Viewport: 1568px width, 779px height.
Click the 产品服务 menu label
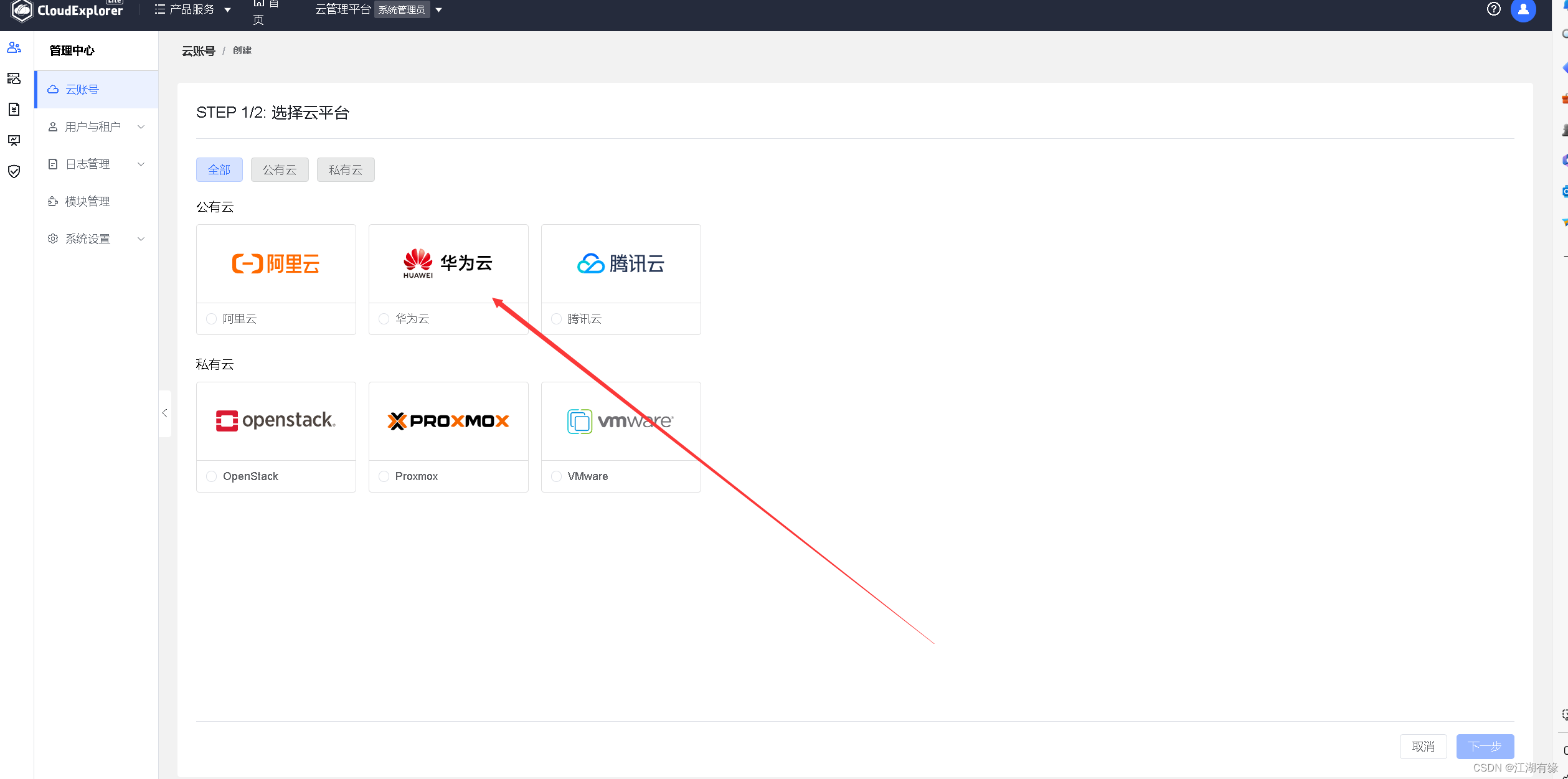(192, 9)
